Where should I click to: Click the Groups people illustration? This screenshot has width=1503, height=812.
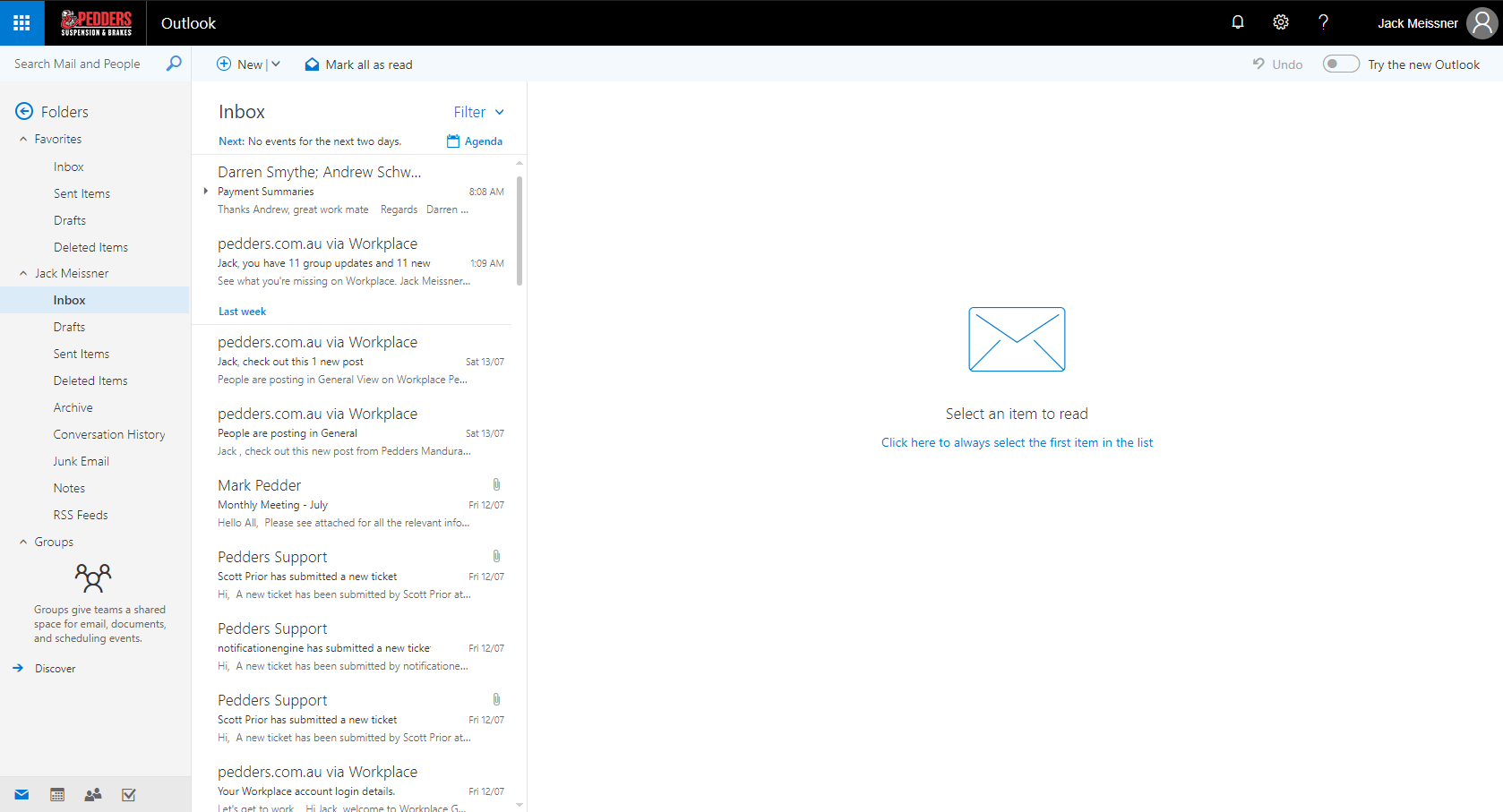[93, 578]
